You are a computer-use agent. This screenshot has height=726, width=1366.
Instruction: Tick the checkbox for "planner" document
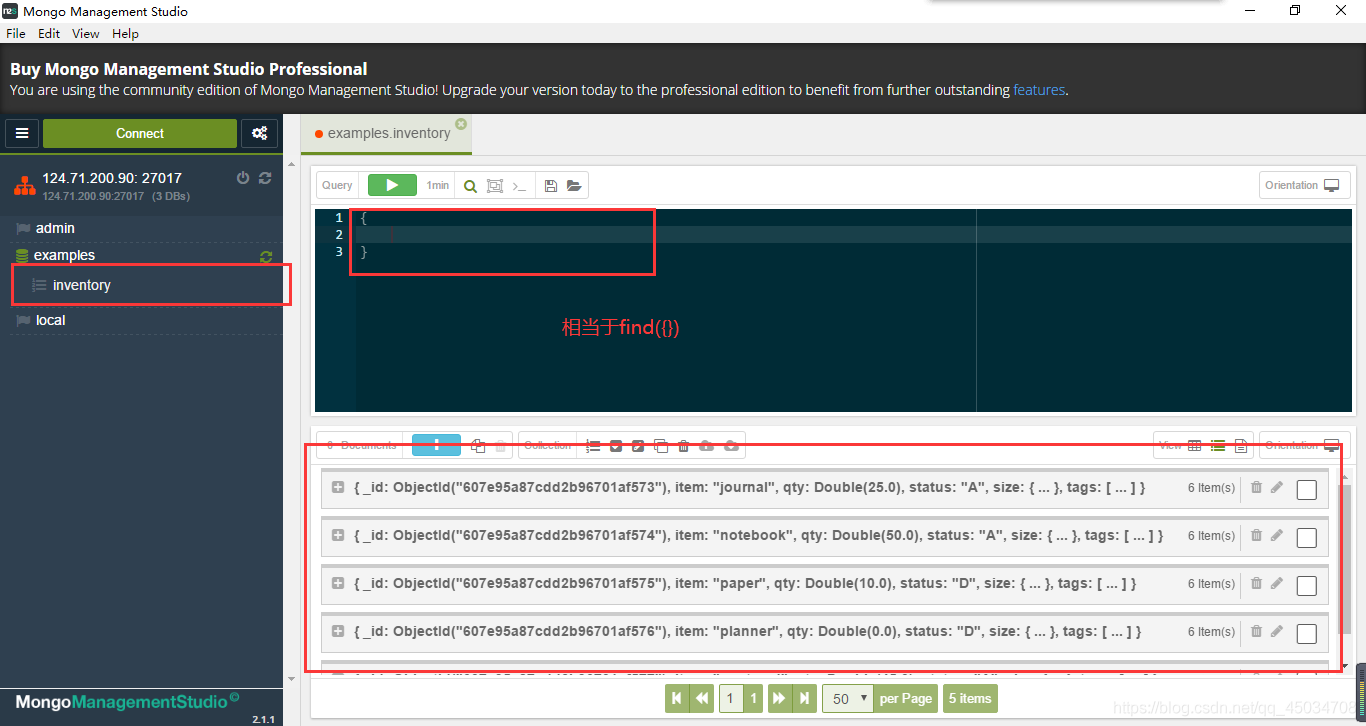coord(1306,634)
